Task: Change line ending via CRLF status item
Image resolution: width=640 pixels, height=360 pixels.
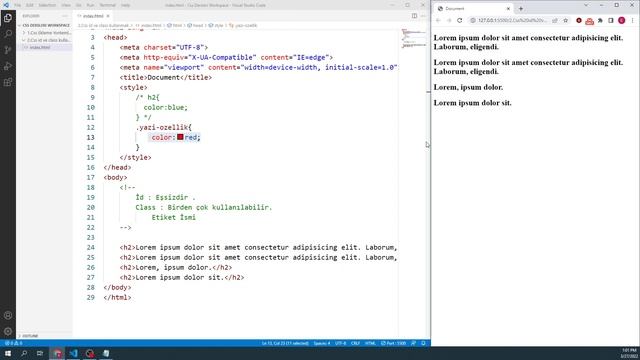Action: pyautogui.click(x=355, y=343)
